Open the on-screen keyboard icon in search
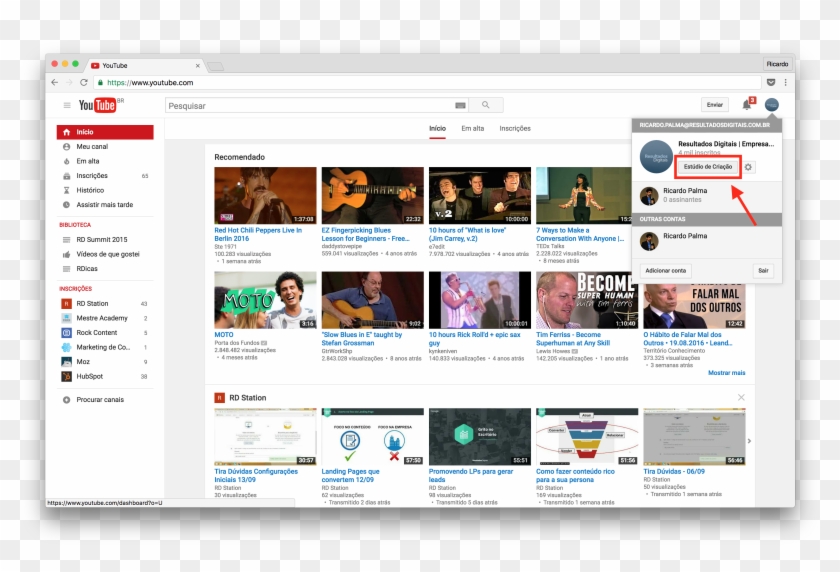Screen dimensions: 840x572 (460, 106)
